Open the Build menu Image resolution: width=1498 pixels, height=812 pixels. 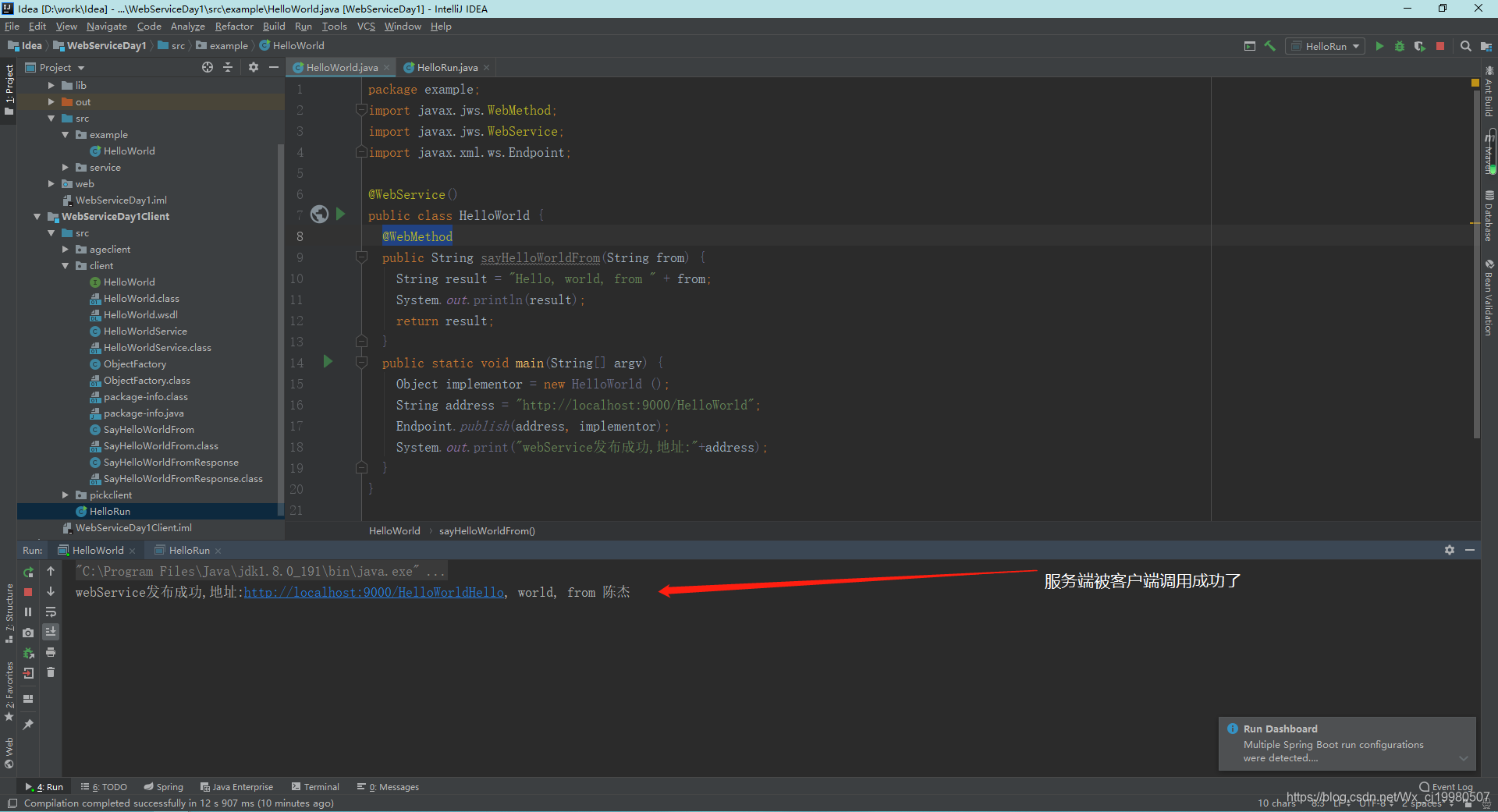pos(274,27)
